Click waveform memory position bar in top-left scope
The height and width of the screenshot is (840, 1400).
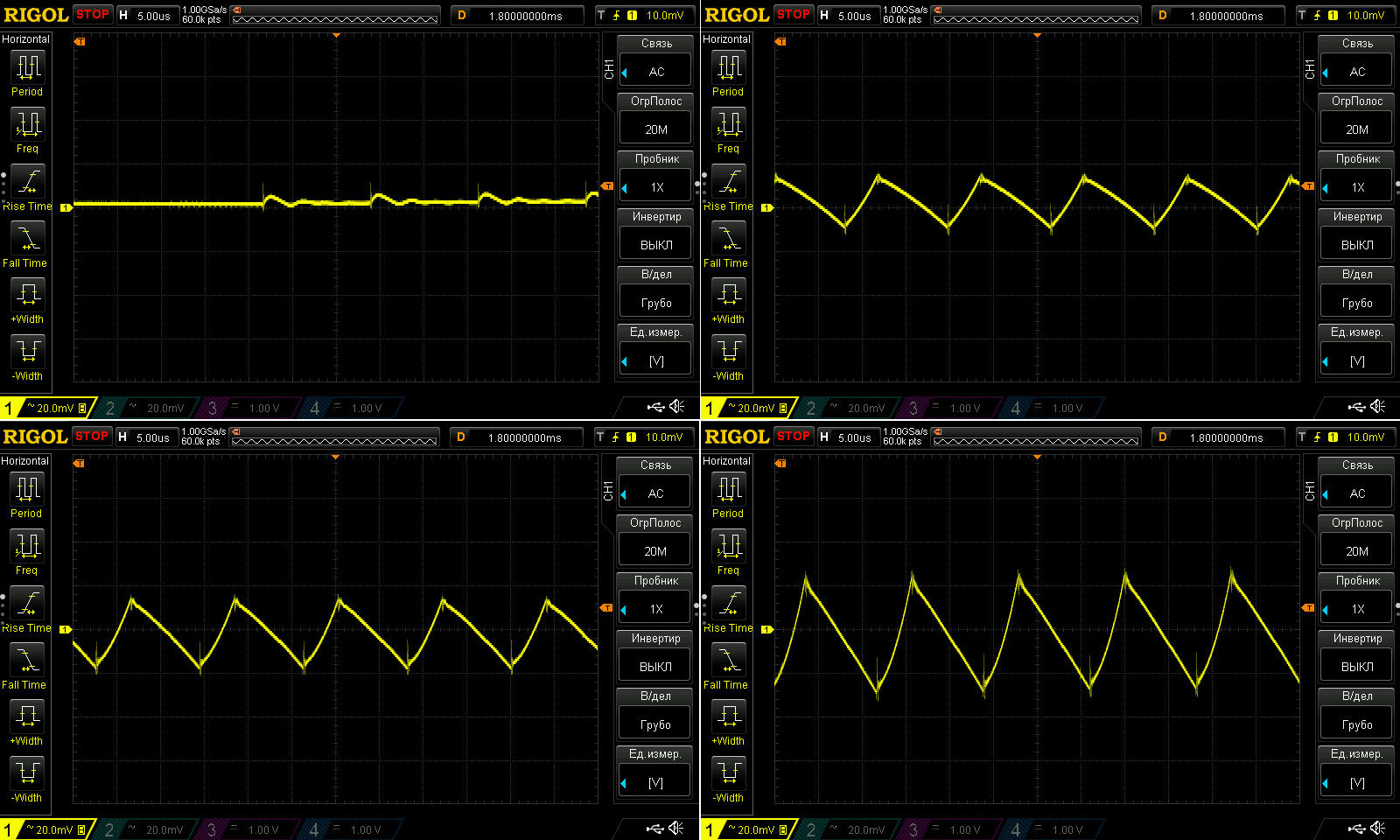[335, 16]
